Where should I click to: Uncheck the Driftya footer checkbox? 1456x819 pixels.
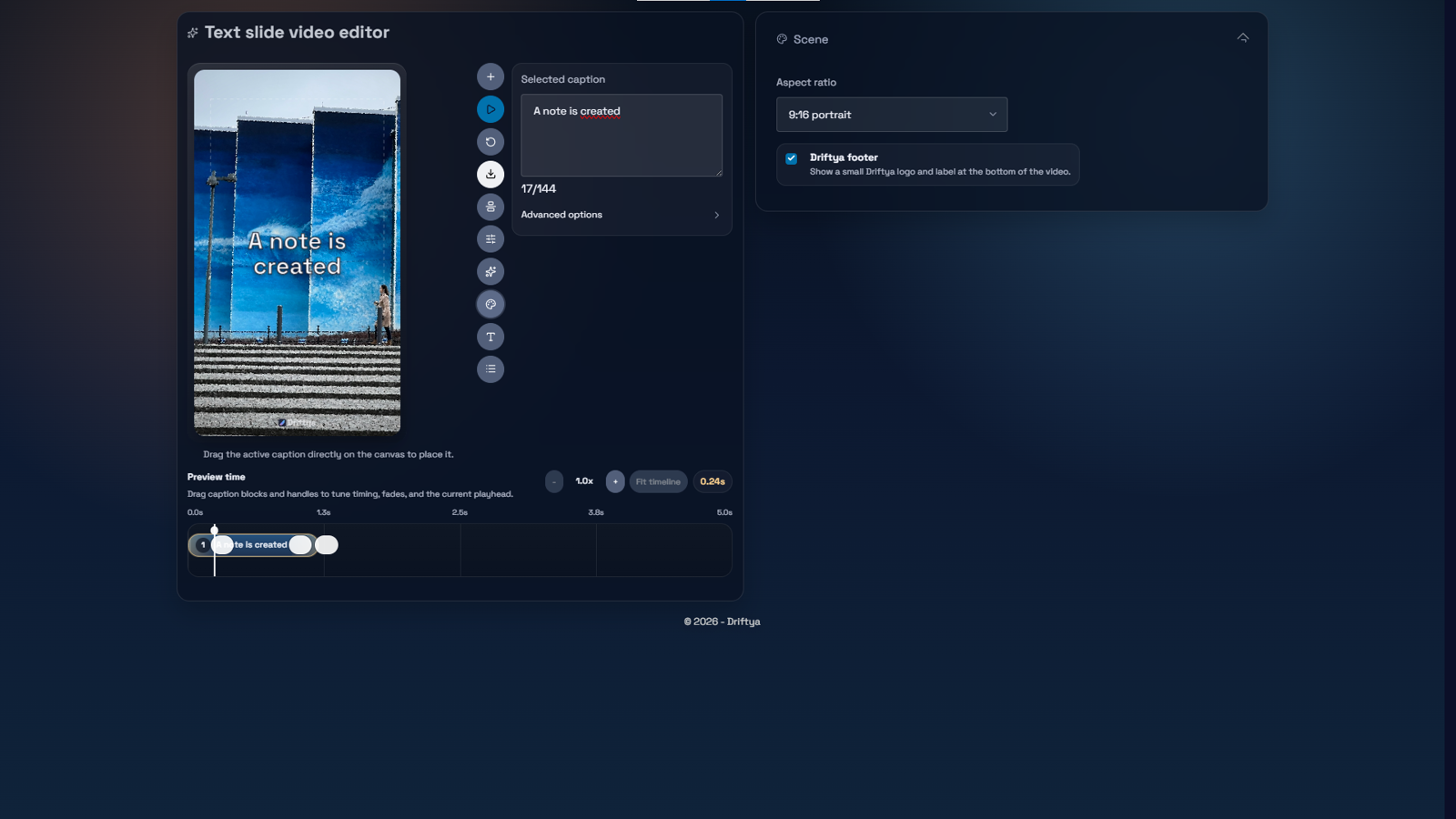pos(792,158)
